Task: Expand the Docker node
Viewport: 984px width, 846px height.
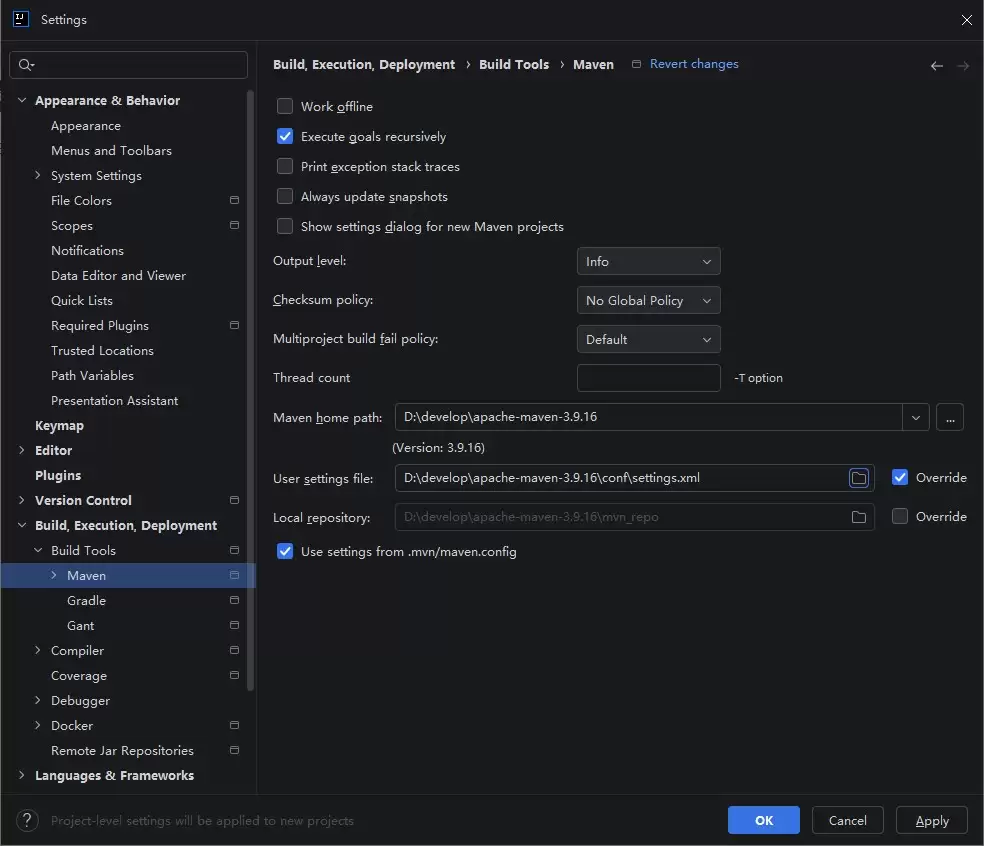Action: click(x=38, y=726)
